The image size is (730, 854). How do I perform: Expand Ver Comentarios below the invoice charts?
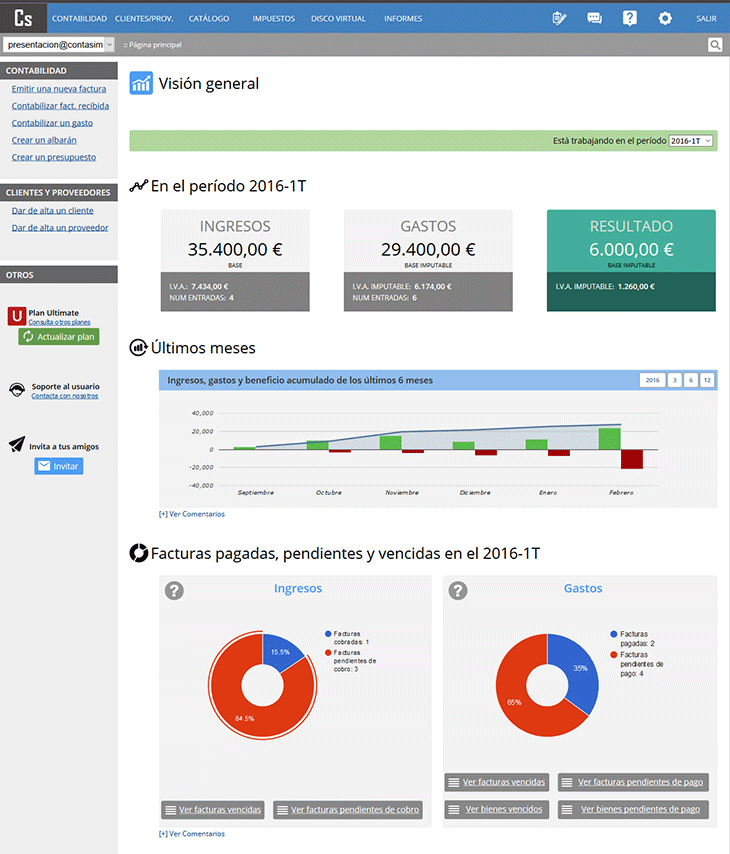(192, 833)
